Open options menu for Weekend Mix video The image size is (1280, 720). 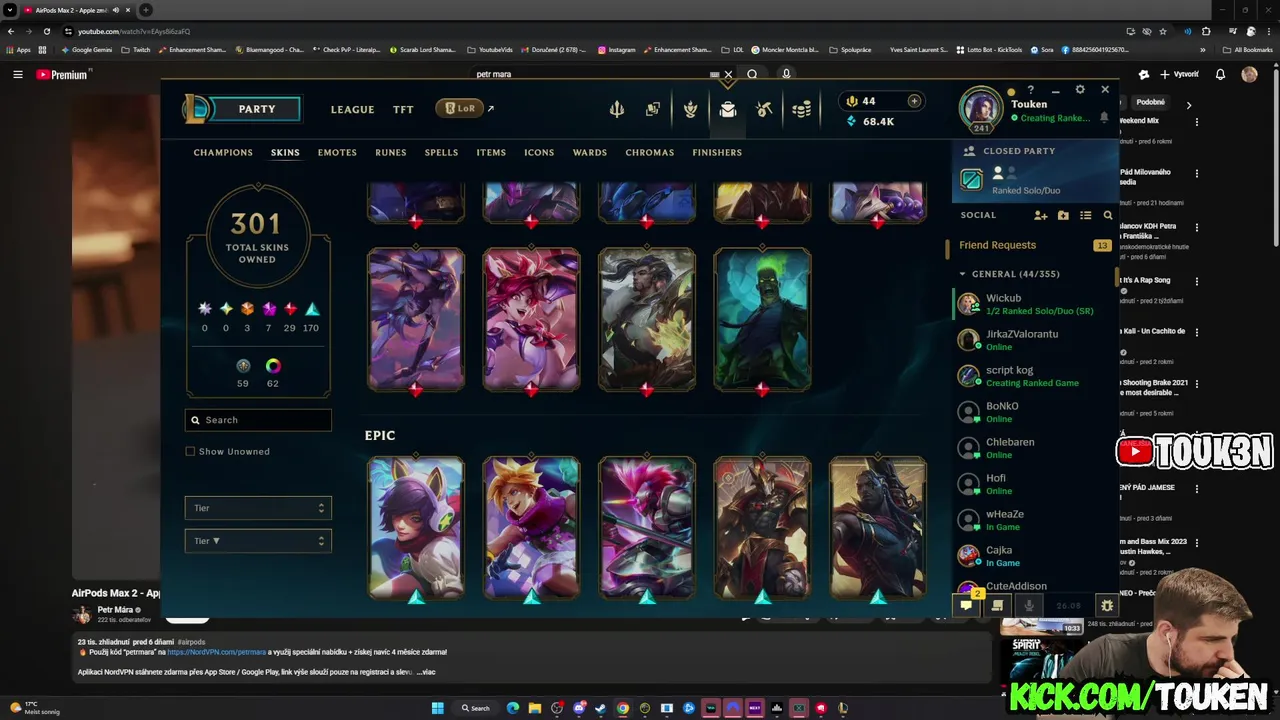(x=1197, y=121)
